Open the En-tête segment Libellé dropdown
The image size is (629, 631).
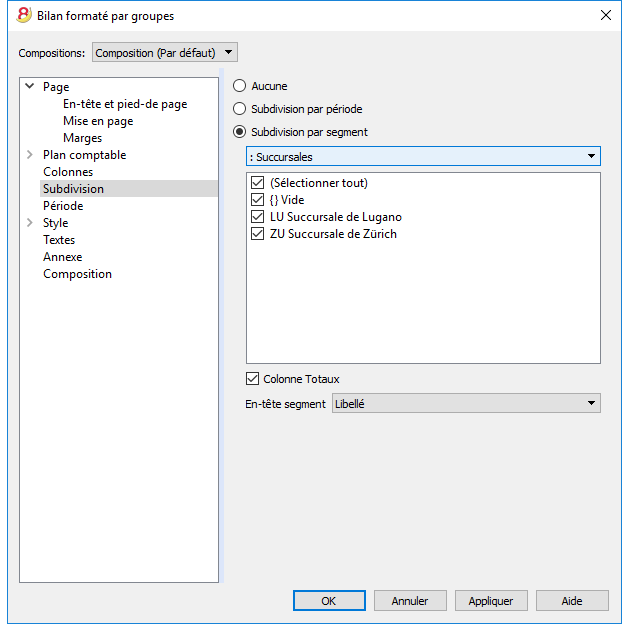(x=466, y=403)
